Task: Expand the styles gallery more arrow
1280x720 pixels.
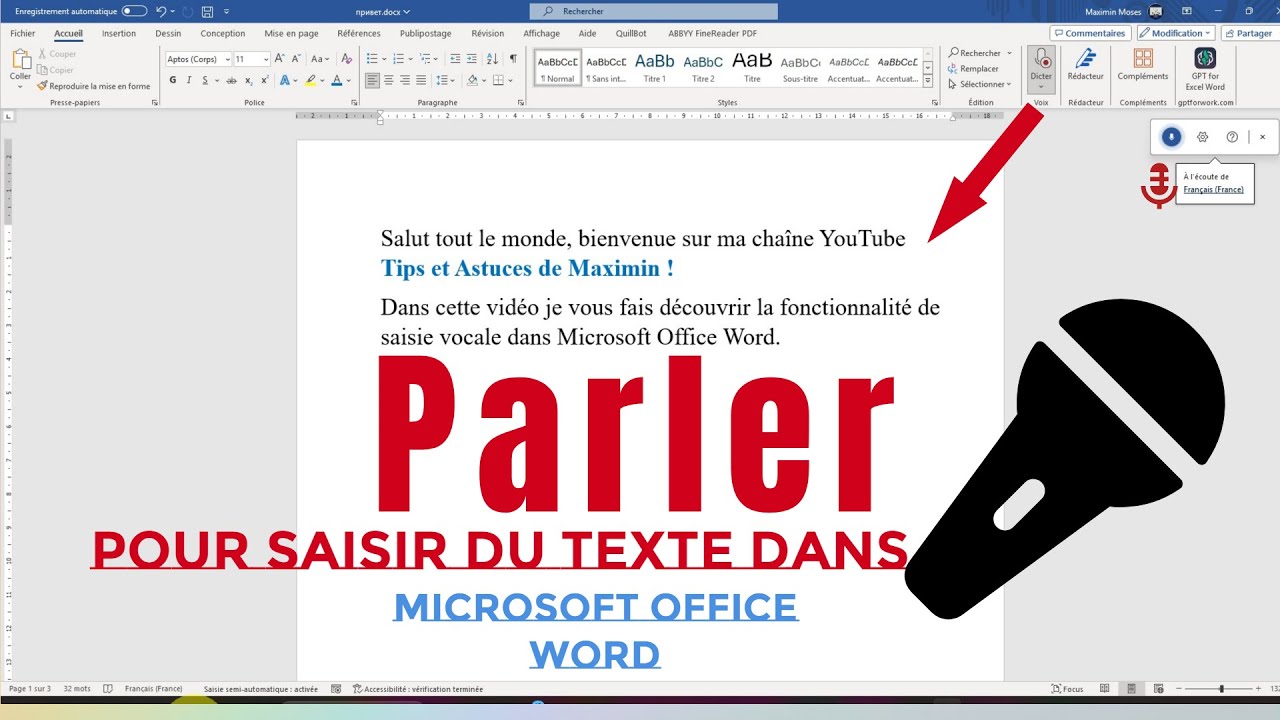Action: tap(928, 81)
